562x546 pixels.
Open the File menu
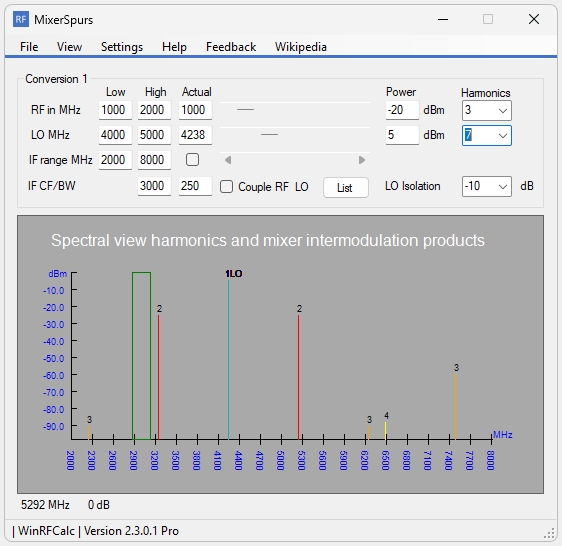pos(29,47)
